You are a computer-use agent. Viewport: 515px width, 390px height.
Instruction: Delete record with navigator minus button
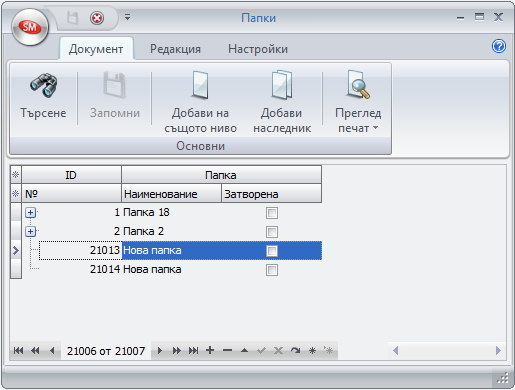tap(227, 350)
